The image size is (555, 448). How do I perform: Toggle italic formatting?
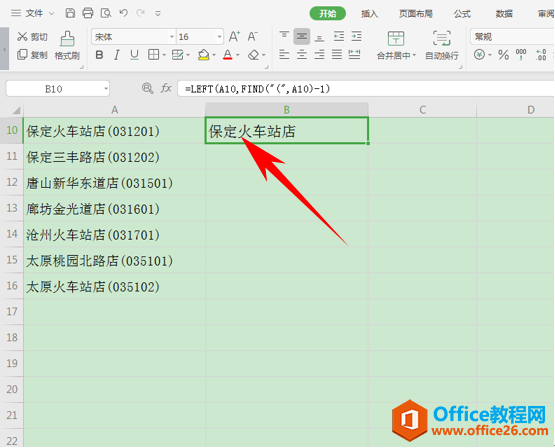coord(116,55)
